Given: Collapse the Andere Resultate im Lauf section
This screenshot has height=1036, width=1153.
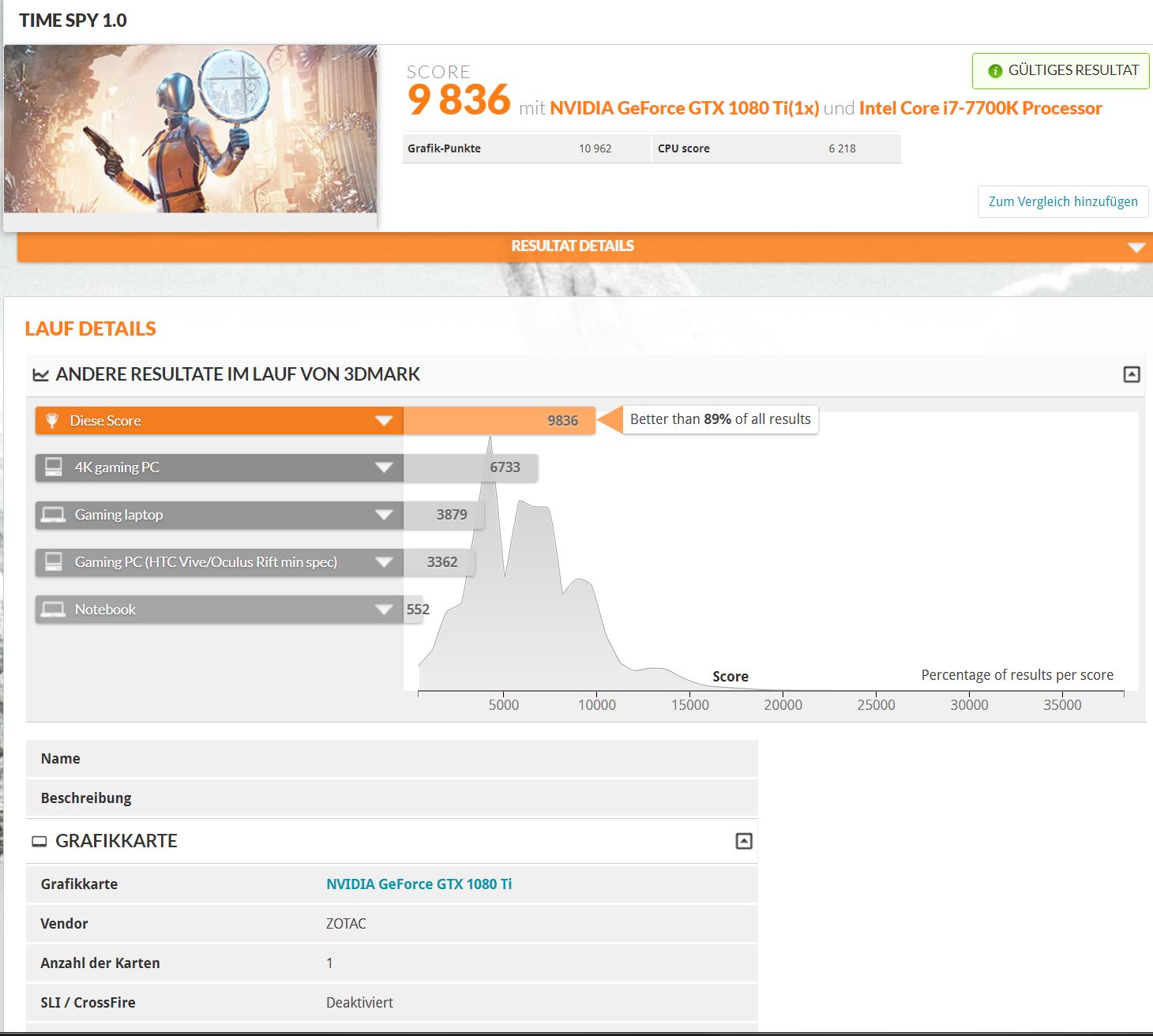Looking at the screenshot, I should coord(1132,374).
